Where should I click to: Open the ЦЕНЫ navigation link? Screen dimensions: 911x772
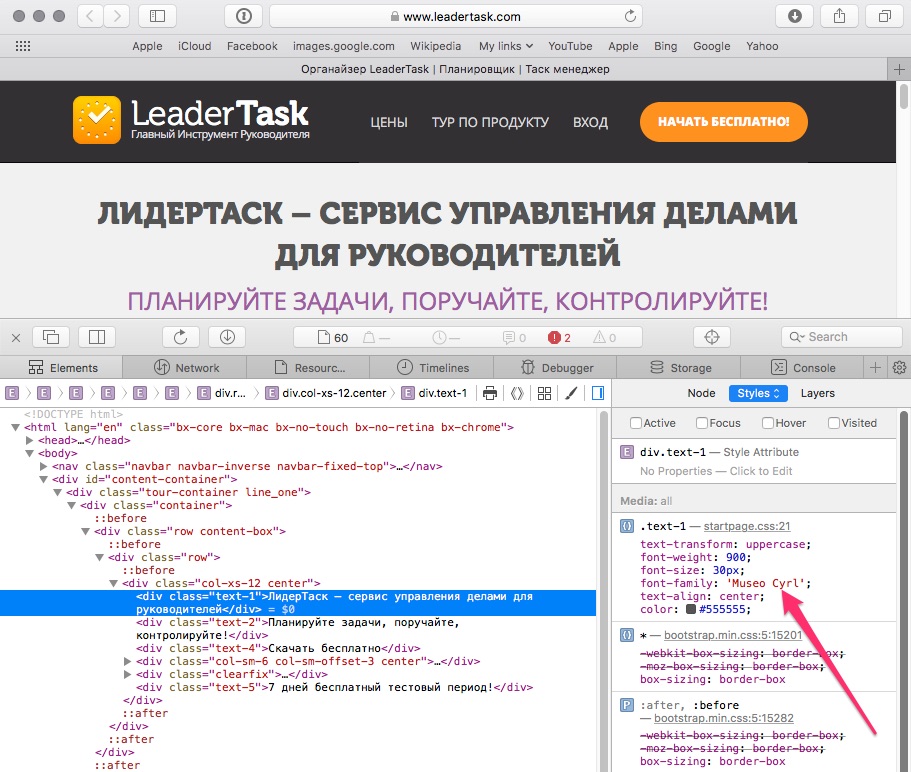coord(389,123)
